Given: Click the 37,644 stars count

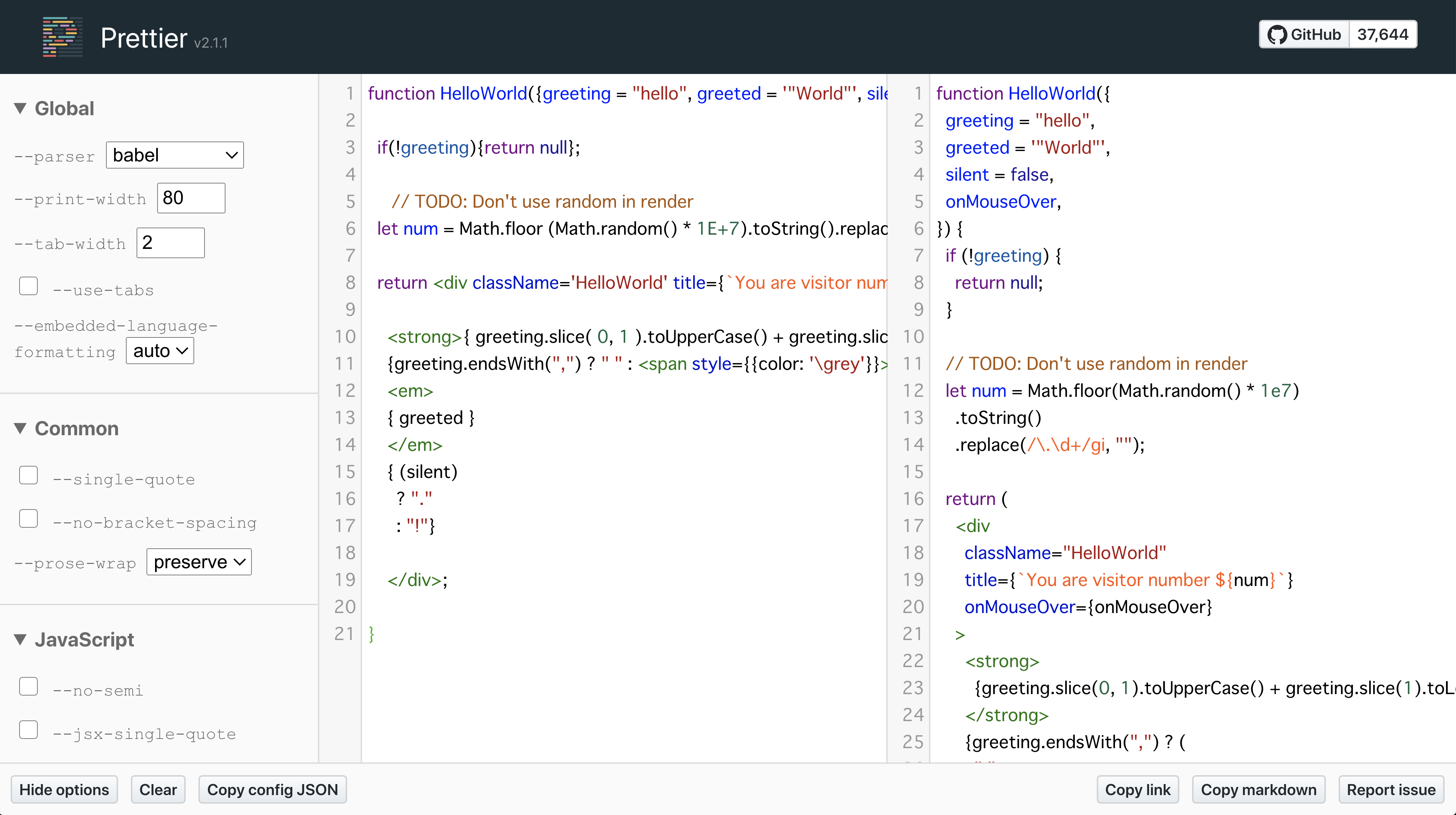Looking at the screenshot, I should (1383, 35).
